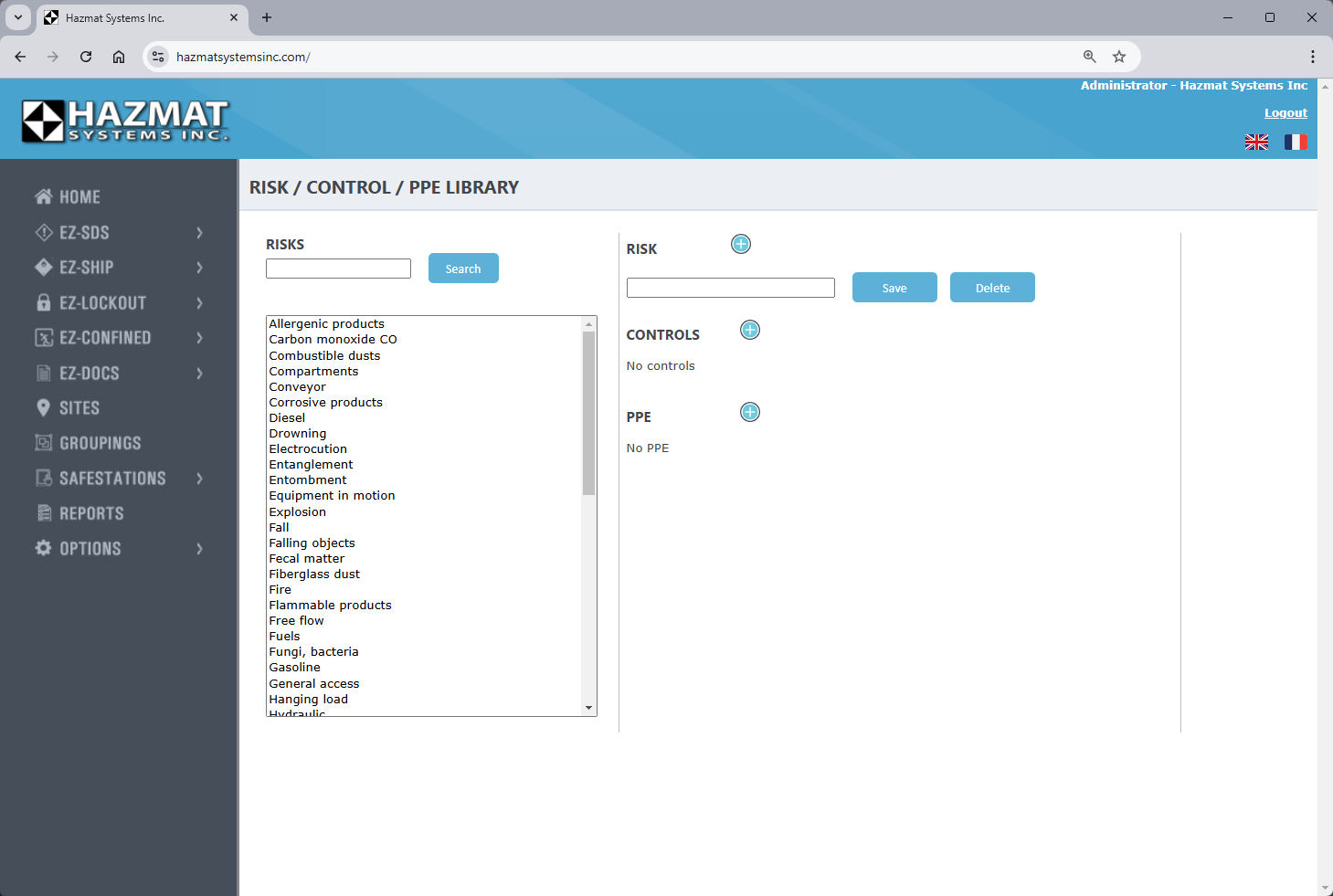Image resolution: width=1333 pixels, height=896 pixels.
Task: Add a new control with plus icon
Action: pyautogui.click(x=750, y=330)
